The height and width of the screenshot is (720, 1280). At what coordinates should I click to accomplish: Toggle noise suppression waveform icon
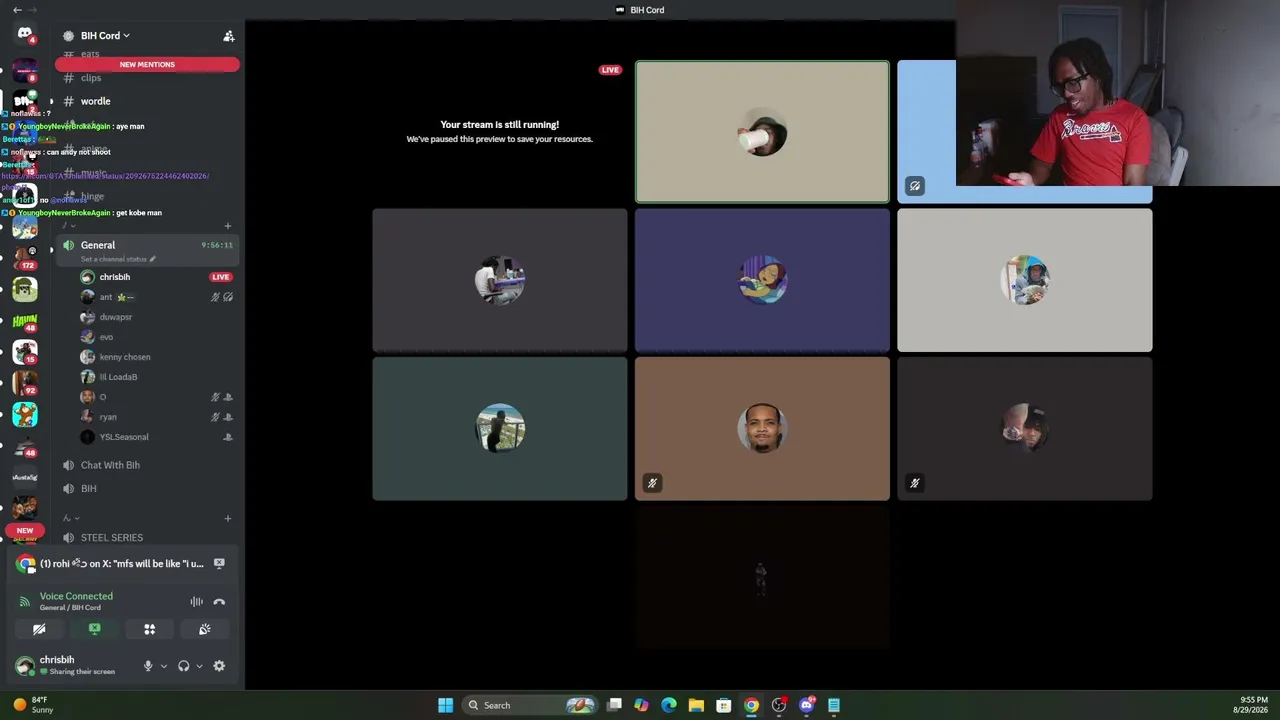click(197, 602)
